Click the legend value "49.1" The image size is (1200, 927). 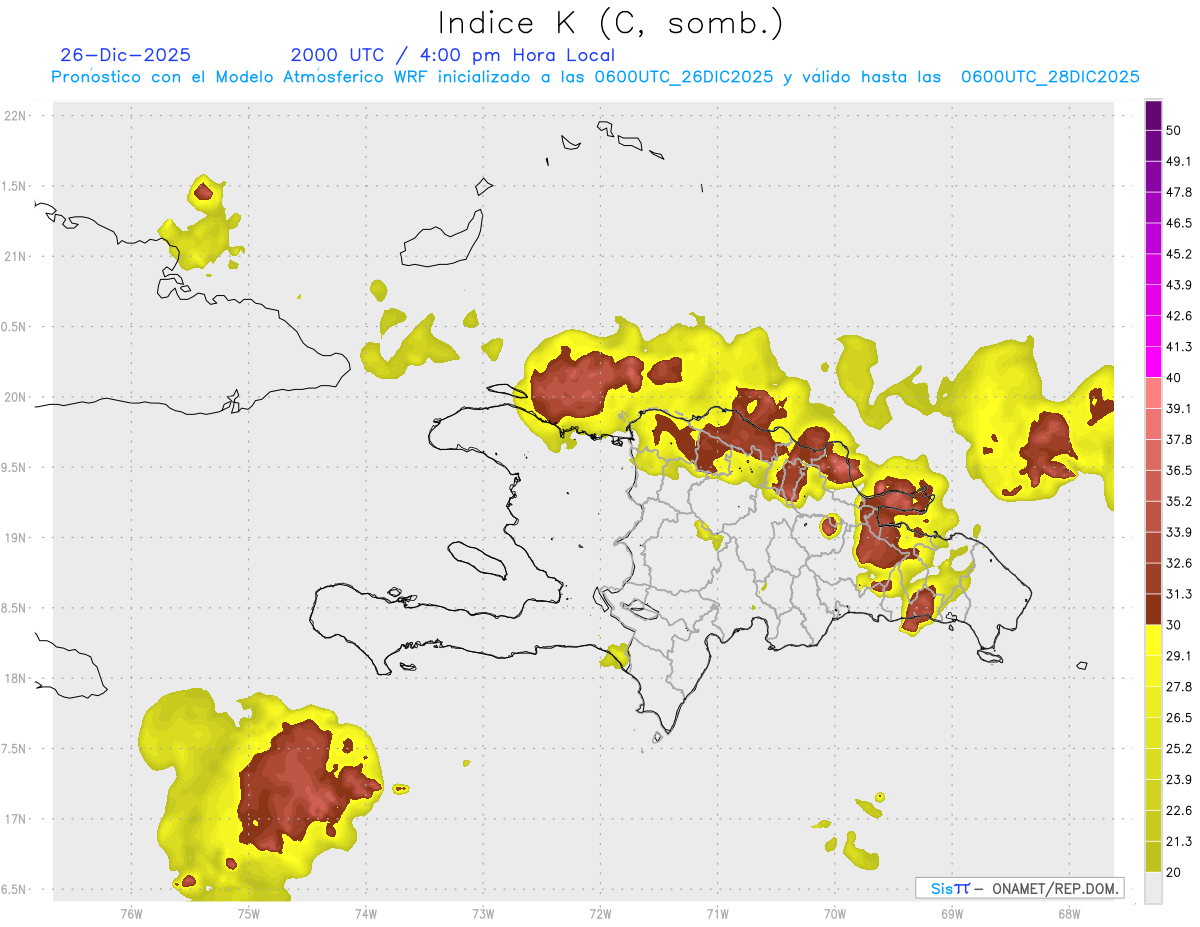[1179, 161]
